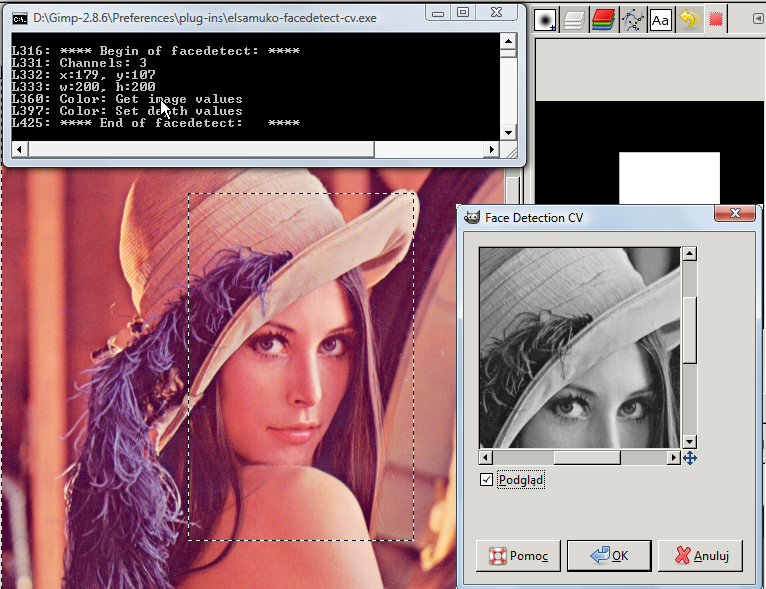Click the console's horizontal scroll-left arrow
The height and width of the screenshot is (589, 766).
(x=19, y=149)
